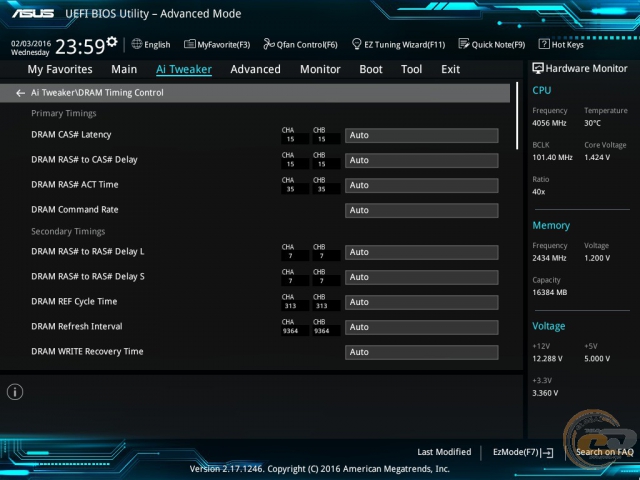Open DRAM RAS# to CAS# Delay Auto field

tap(422, 160)
